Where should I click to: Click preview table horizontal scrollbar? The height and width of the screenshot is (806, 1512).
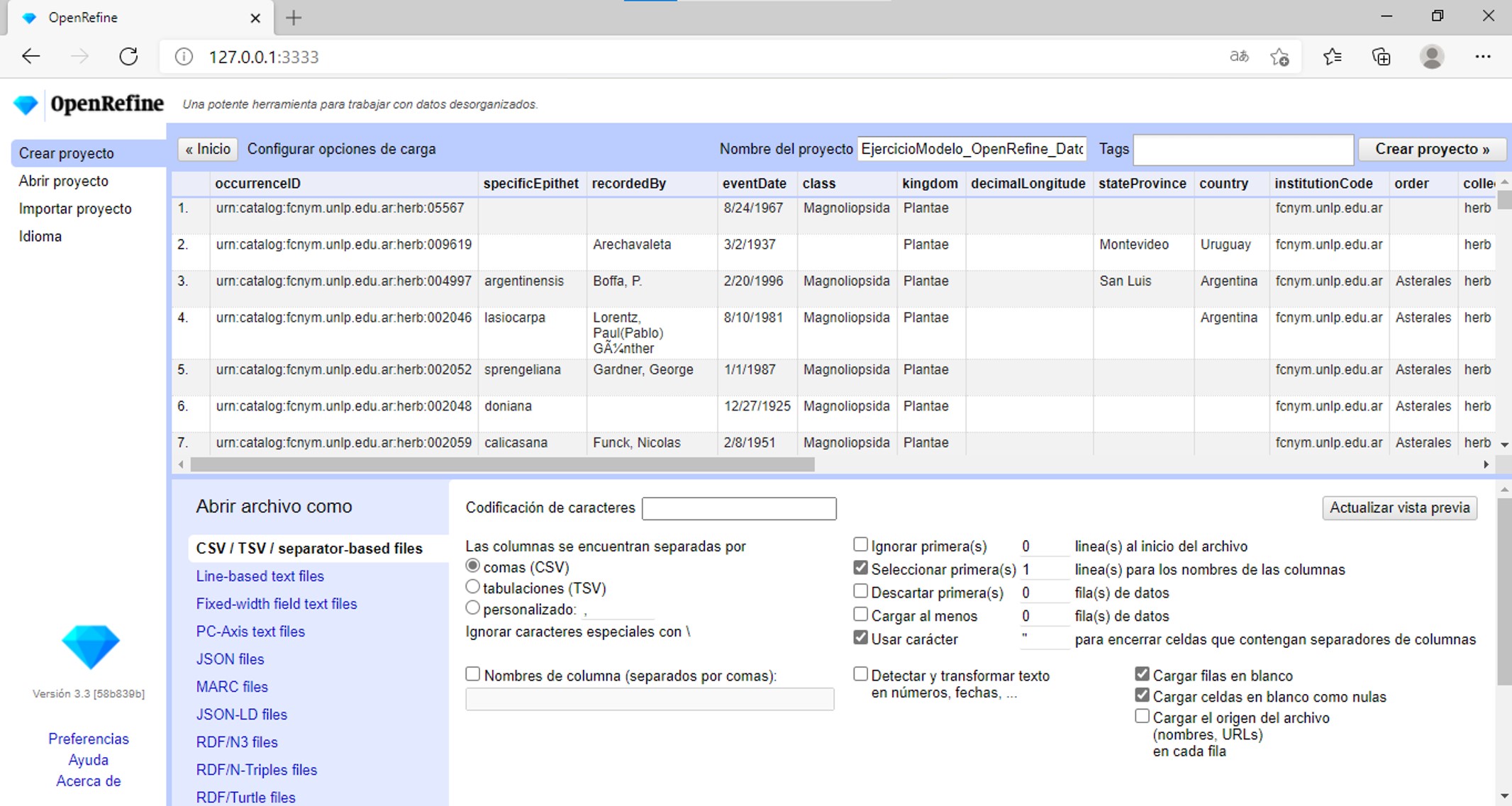coord(502,464)
